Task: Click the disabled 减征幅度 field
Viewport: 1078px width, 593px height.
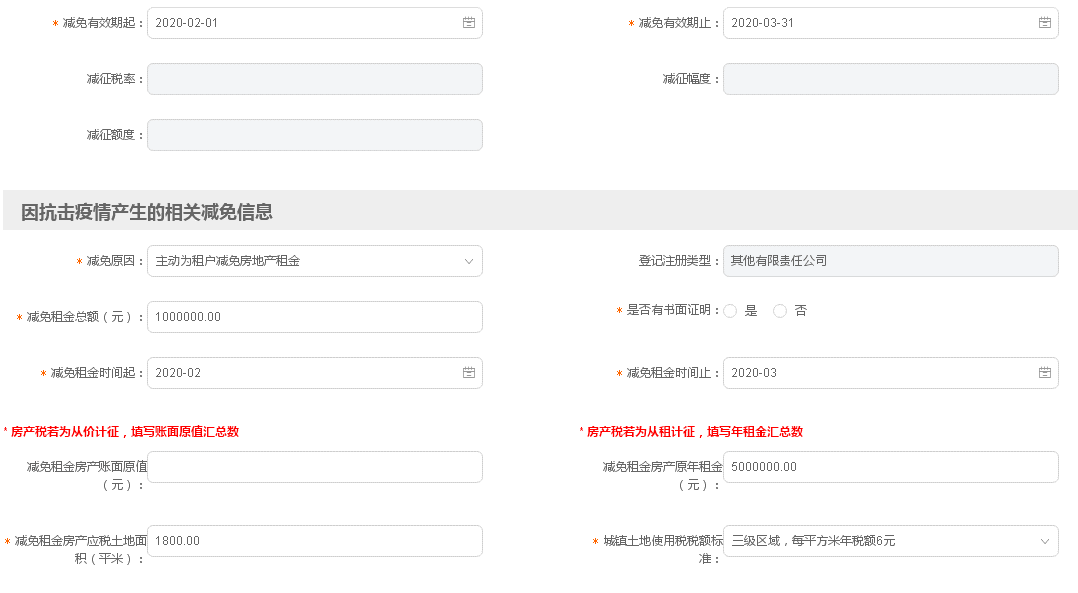Action: coord(890,79)
